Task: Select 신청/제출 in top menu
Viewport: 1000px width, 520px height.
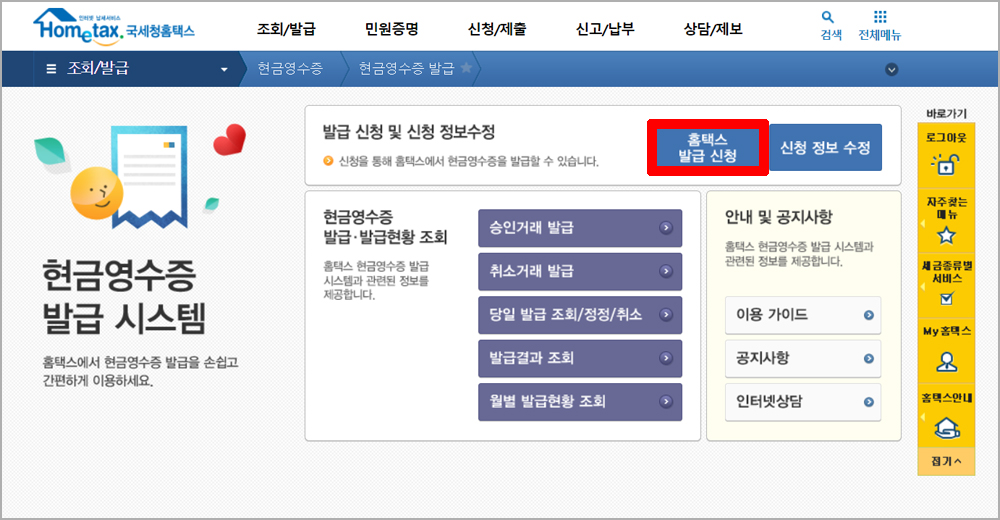Action: (x=497, y=29)
